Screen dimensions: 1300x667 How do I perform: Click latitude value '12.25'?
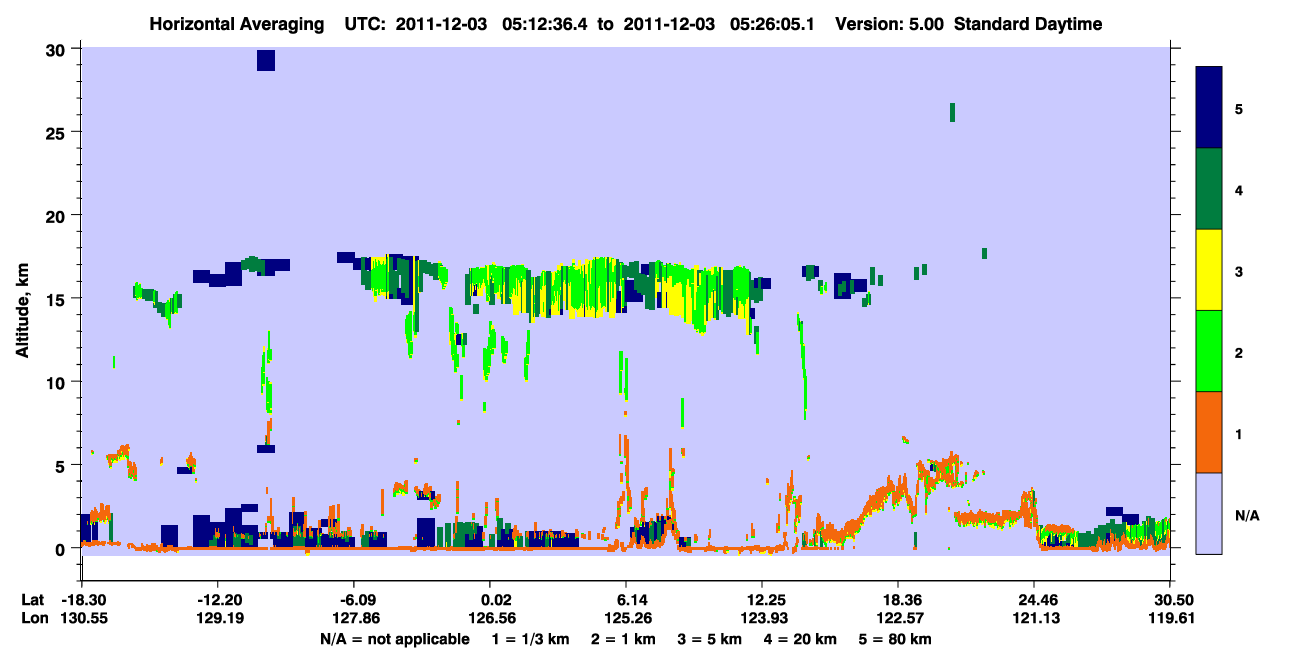pos(762,600)
